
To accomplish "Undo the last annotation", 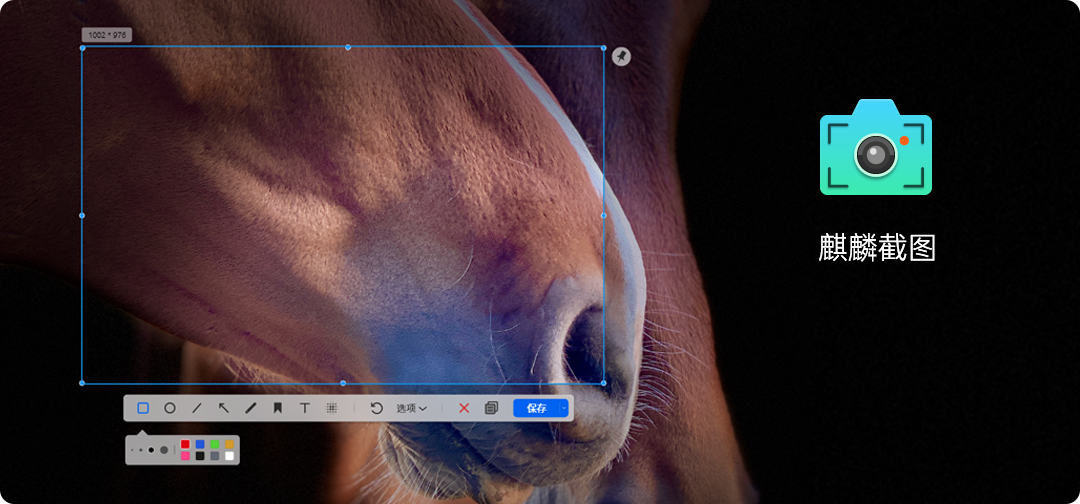I will click(x=377, y=408).
